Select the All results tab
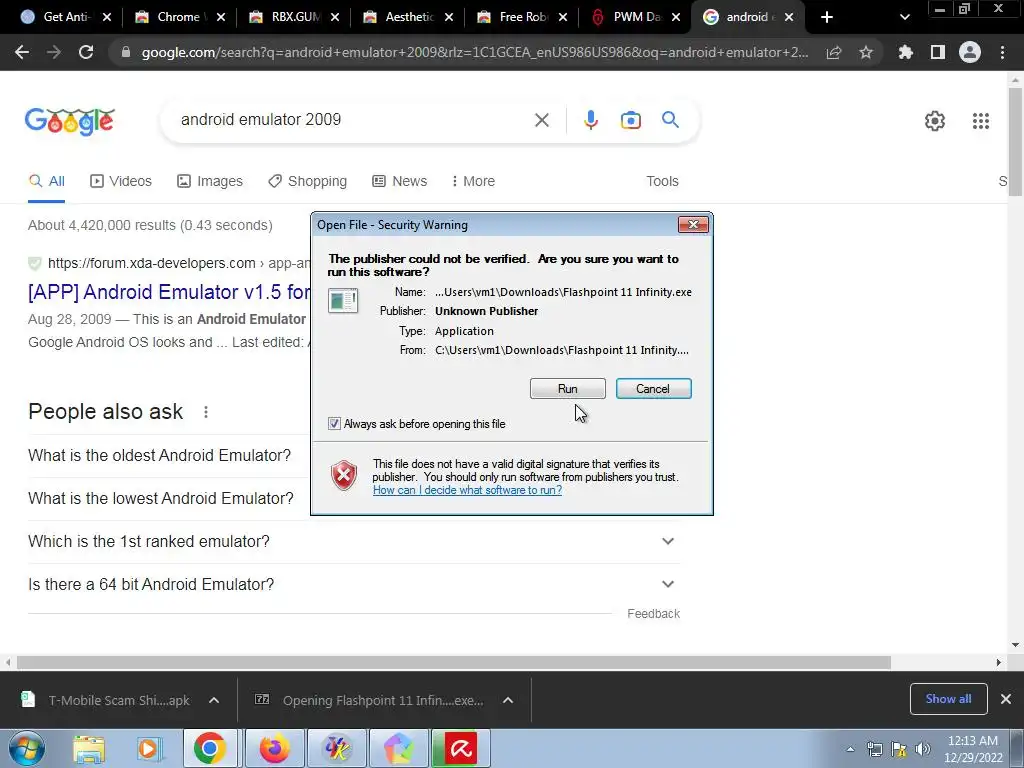This screenshot has height=768, width=1024. 47,181
